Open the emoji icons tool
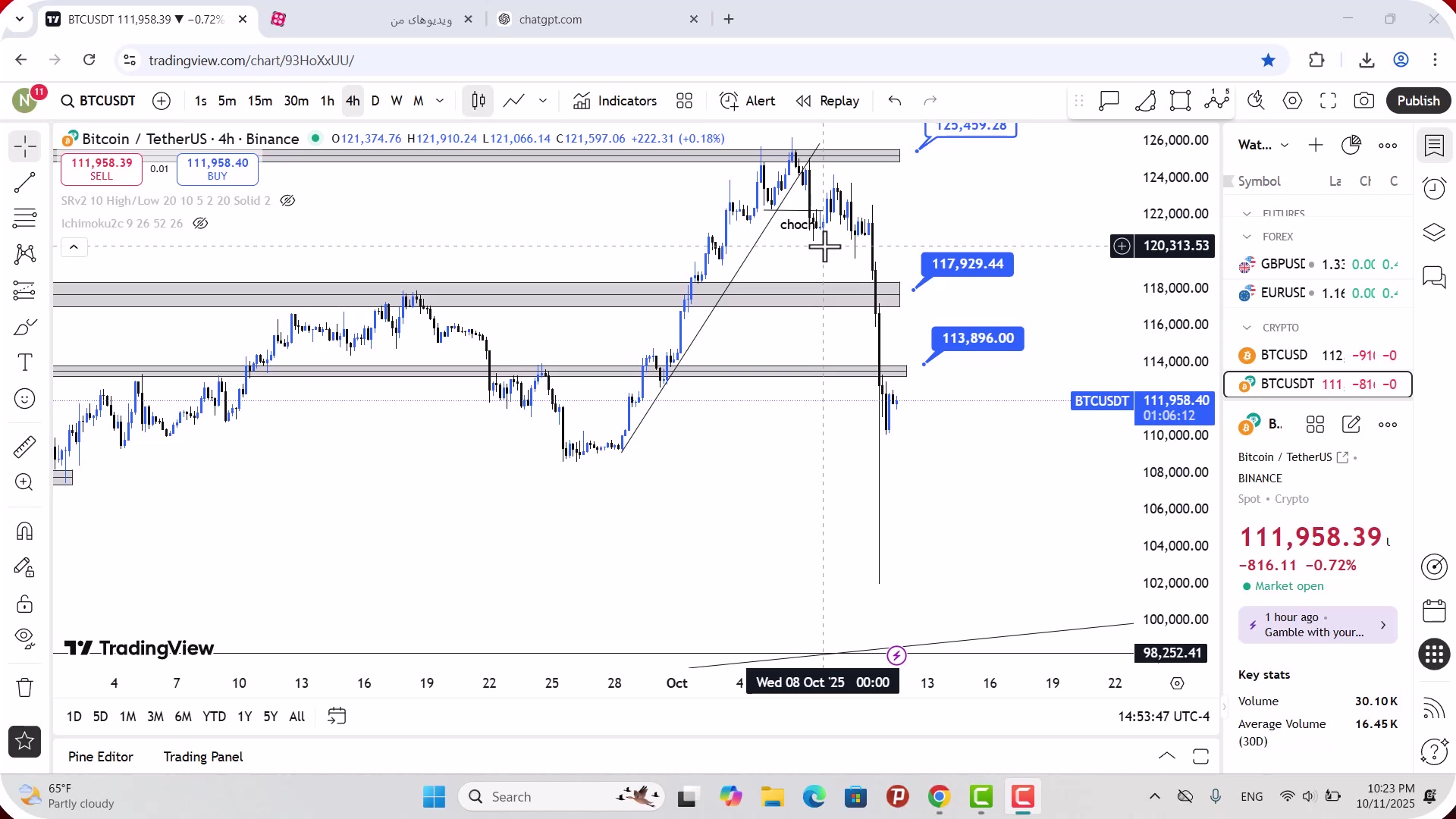 [24, 399]
